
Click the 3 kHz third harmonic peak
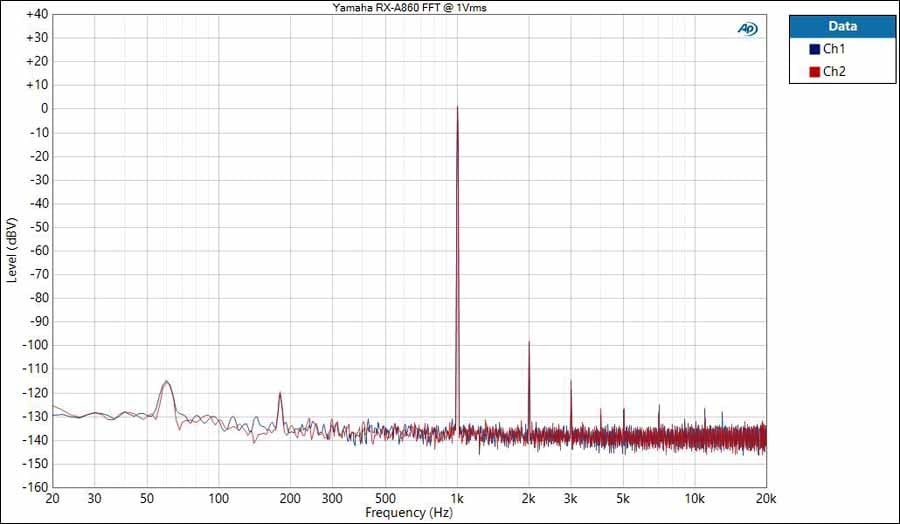571,381
